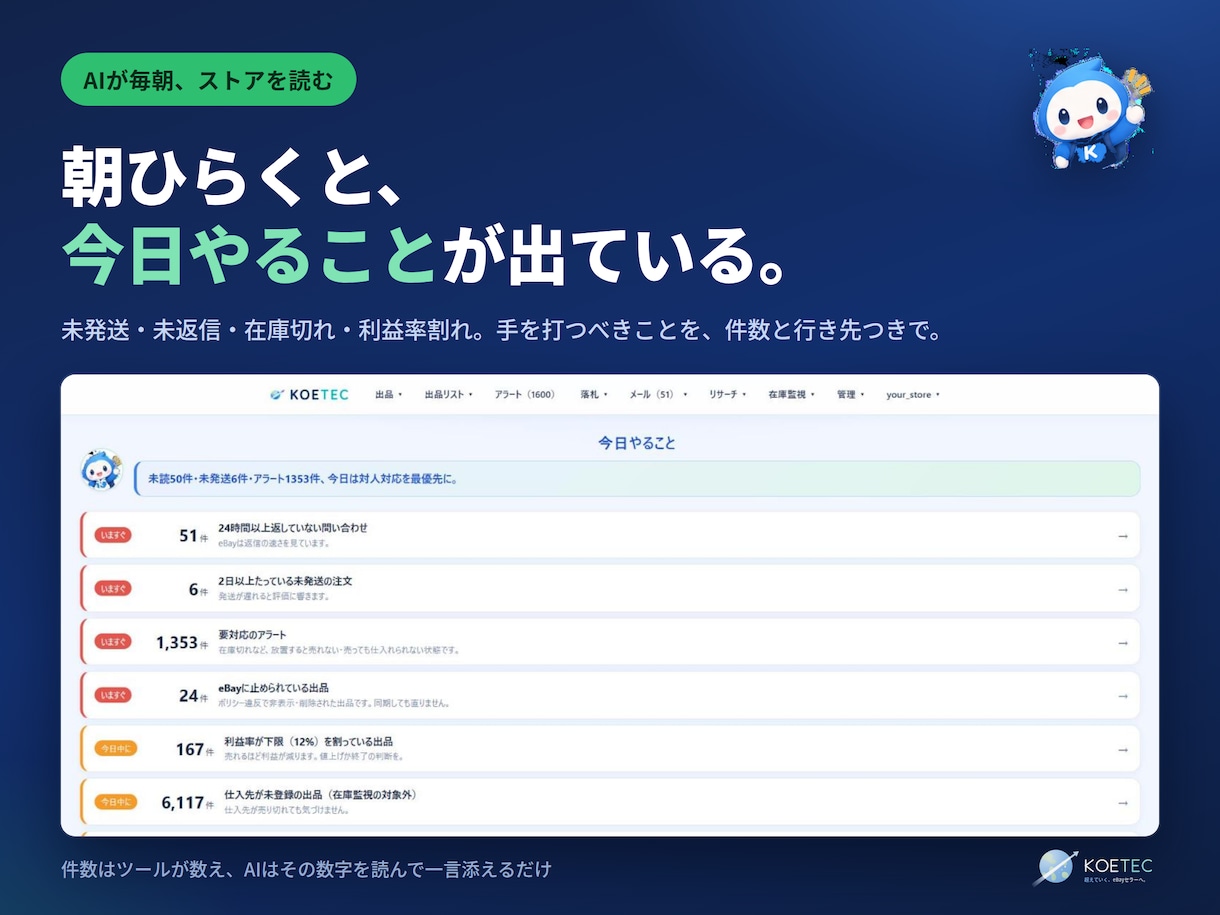Viewport: 1220px width, 915px height.
Task: Click the eBayは返信の速さを見ています subtitle
Action: coord(274,544)
